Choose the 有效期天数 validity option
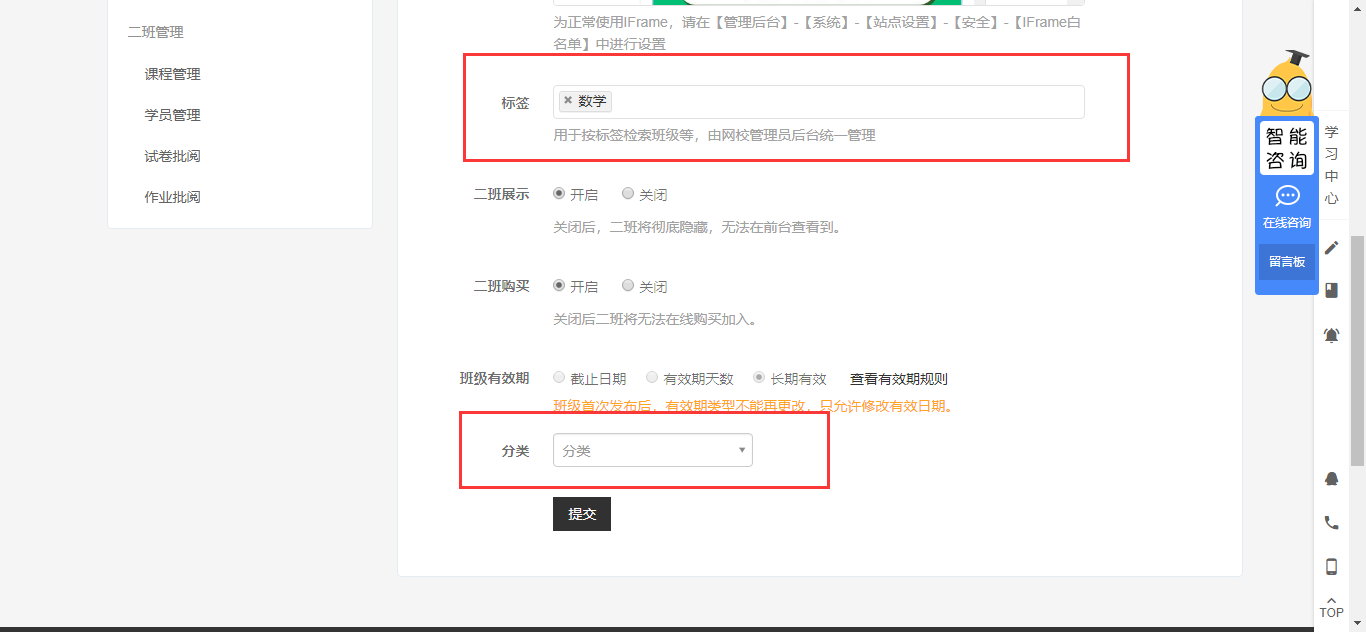 [x=652, y=378]
